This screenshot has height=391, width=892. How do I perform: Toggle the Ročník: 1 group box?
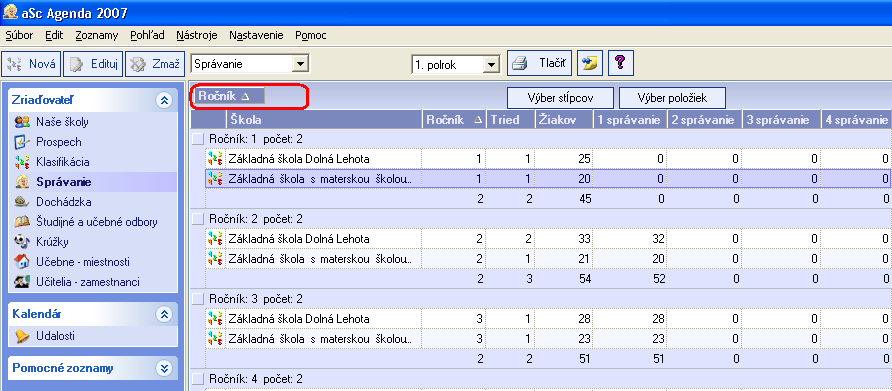(x=197, y=139)
